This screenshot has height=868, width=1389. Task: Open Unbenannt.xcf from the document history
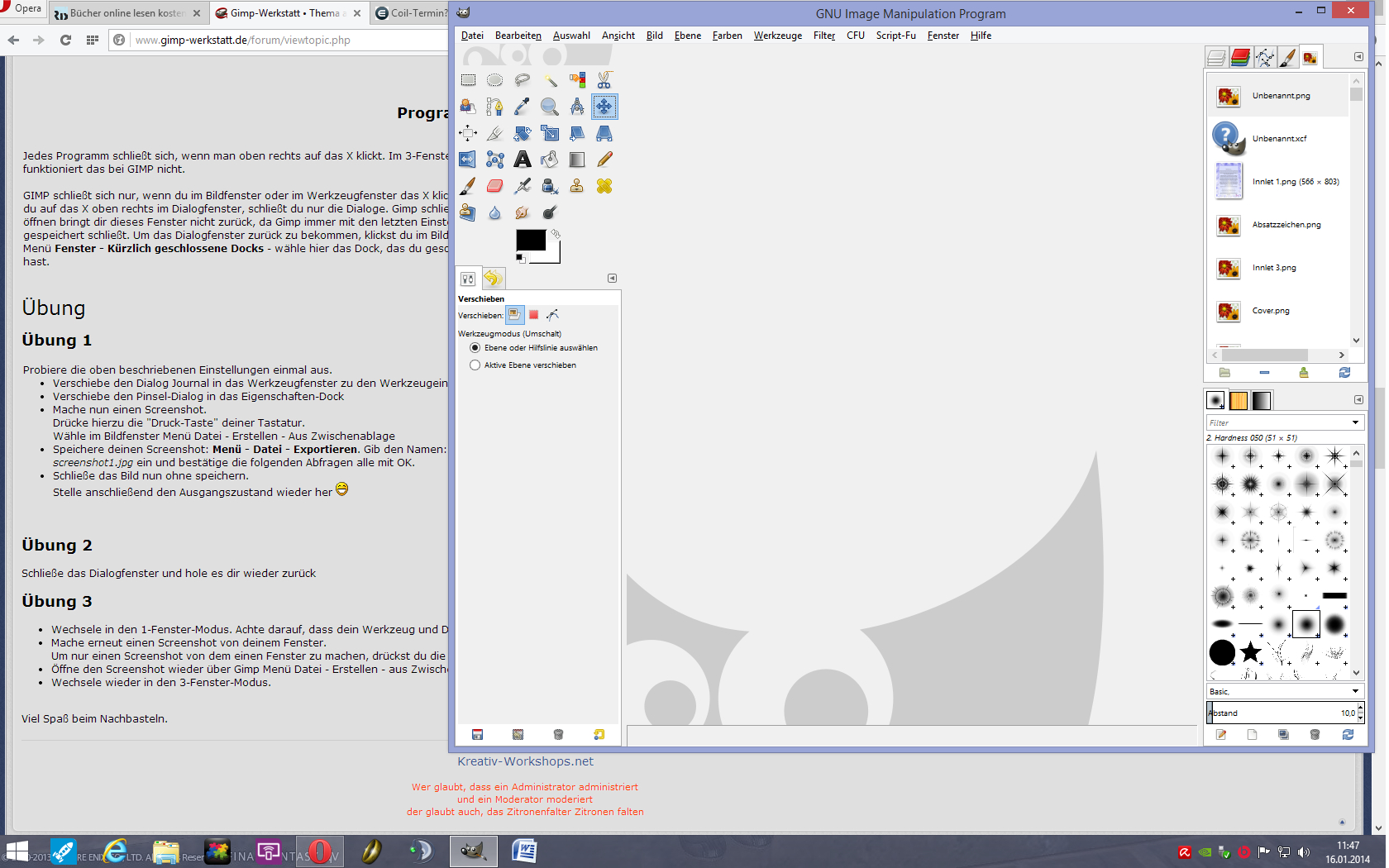(1279, 139)
